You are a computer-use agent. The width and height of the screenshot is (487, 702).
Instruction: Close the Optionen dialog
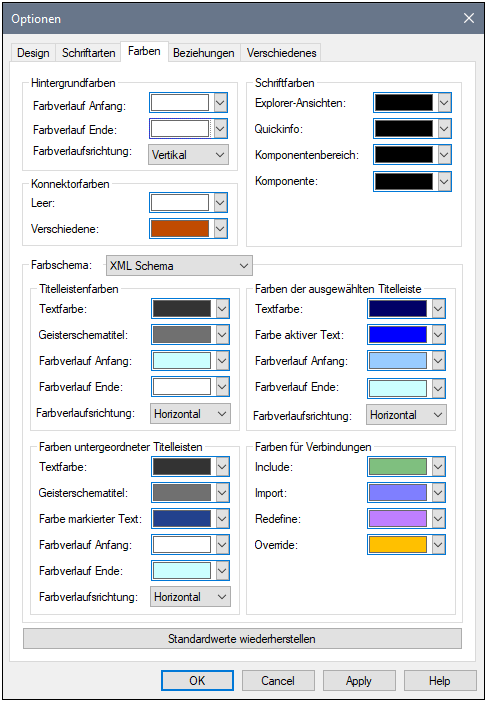[469, 18]
